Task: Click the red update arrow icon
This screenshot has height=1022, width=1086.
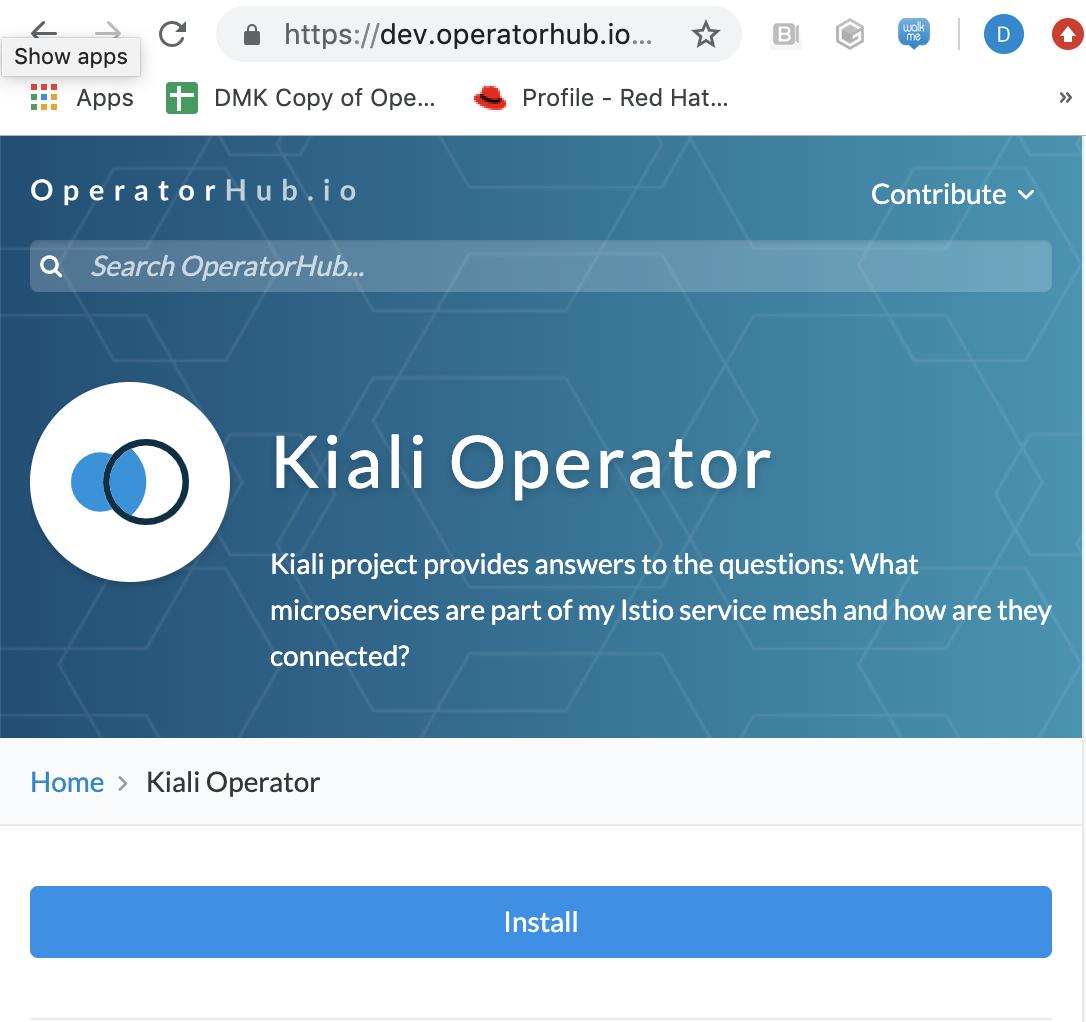Action: coord(1068,34)
